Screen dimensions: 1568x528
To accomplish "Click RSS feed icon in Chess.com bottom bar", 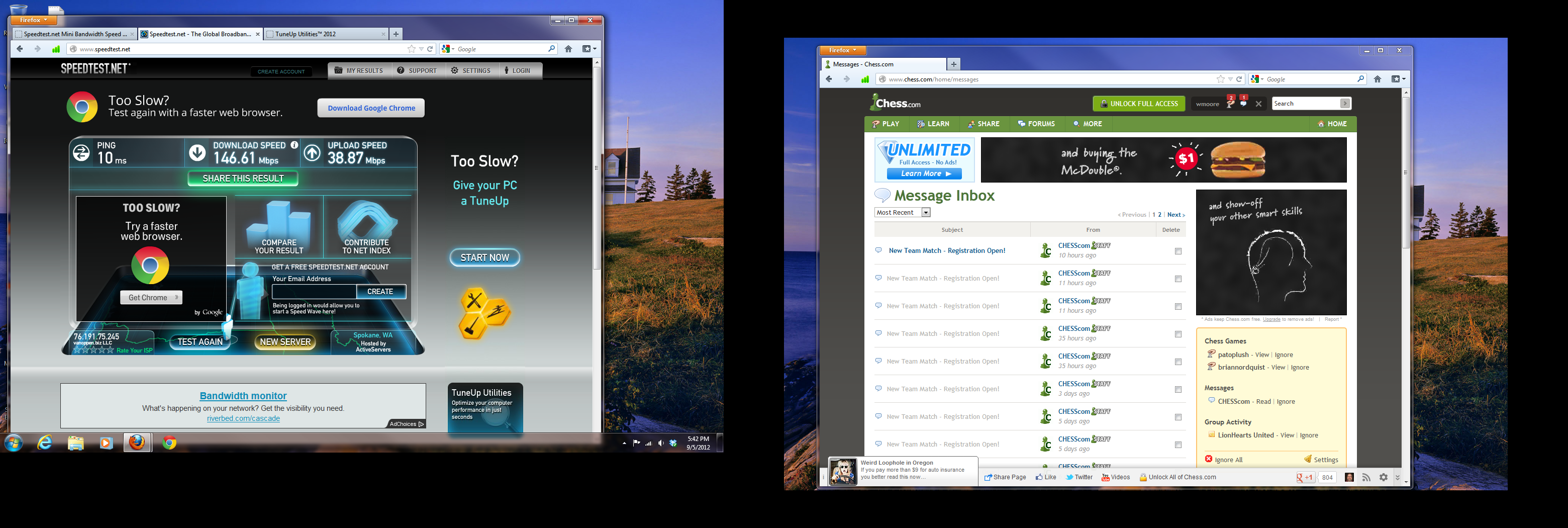I will coord(1366,477).
